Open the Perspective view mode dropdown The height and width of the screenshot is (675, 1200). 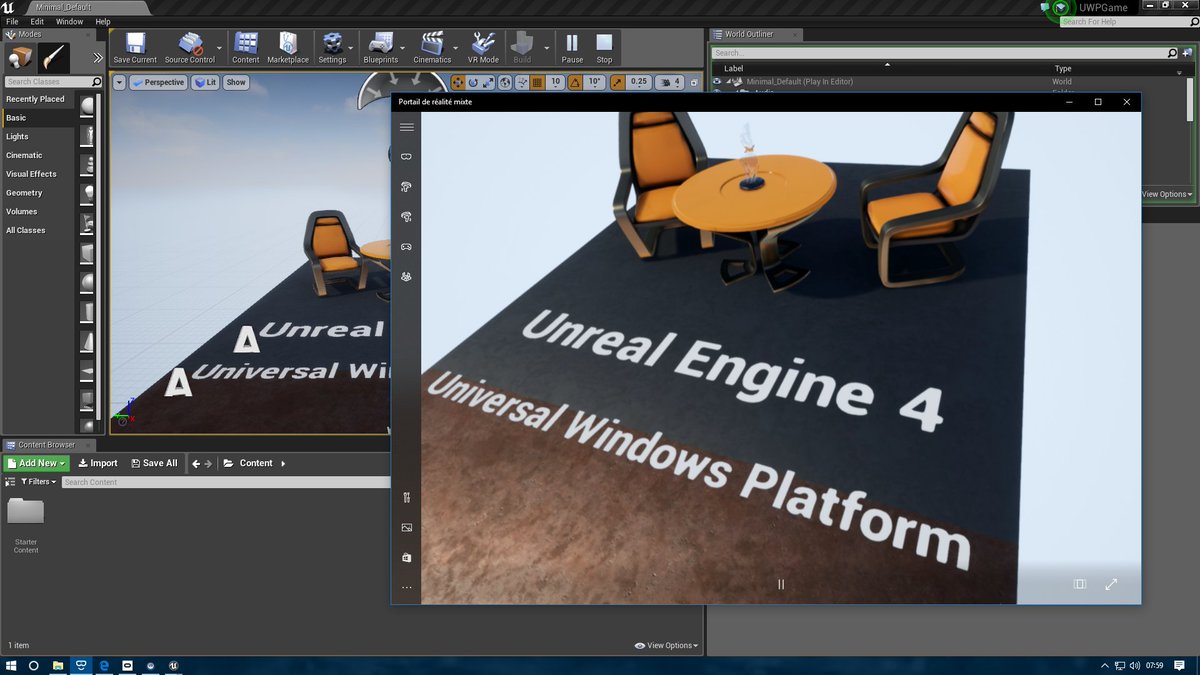(x=159, y=82)
